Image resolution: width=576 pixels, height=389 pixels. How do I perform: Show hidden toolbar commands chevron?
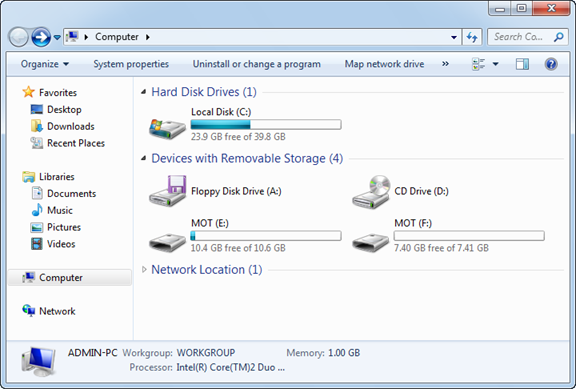pos(445,64)
